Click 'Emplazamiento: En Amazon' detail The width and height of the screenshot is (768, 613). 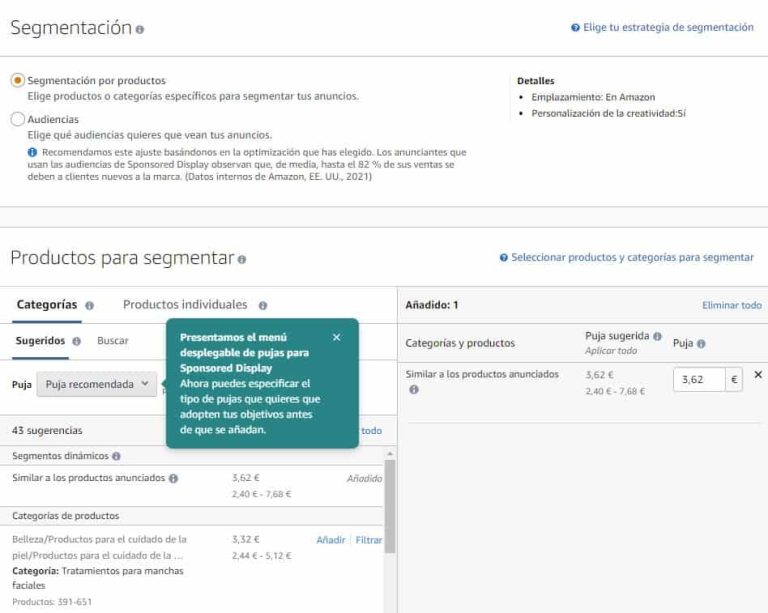coord(593,97)
